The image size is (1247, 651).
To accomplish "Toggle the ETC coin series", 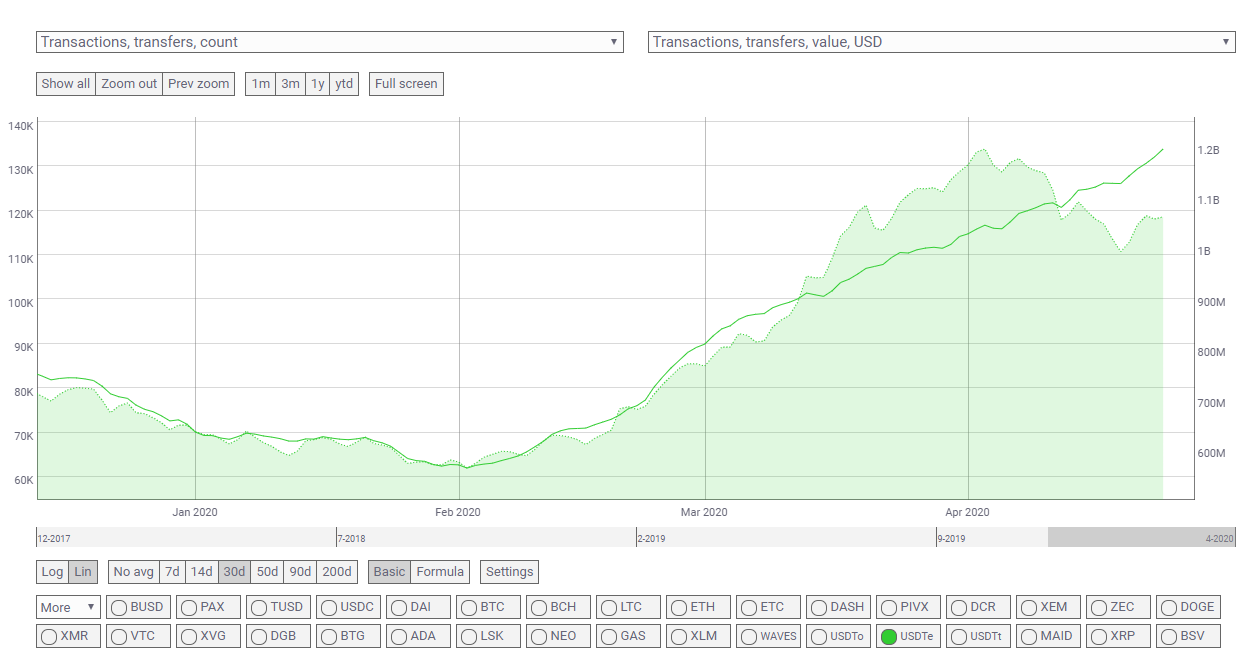I will click(x=769, y=607).
